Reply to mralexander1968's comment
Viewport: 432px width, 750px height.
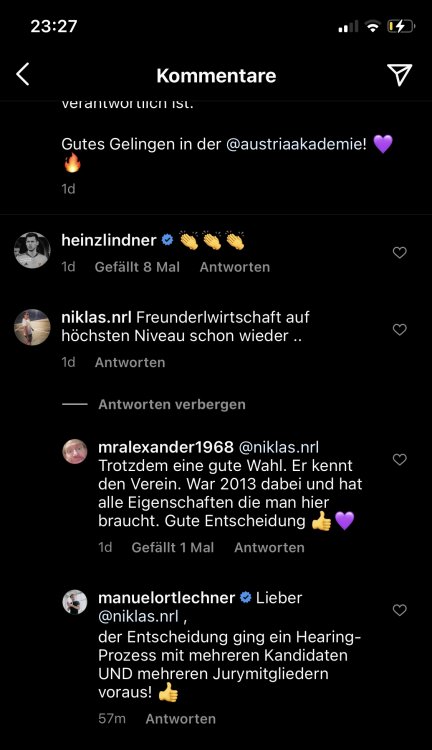pos(269,548)
